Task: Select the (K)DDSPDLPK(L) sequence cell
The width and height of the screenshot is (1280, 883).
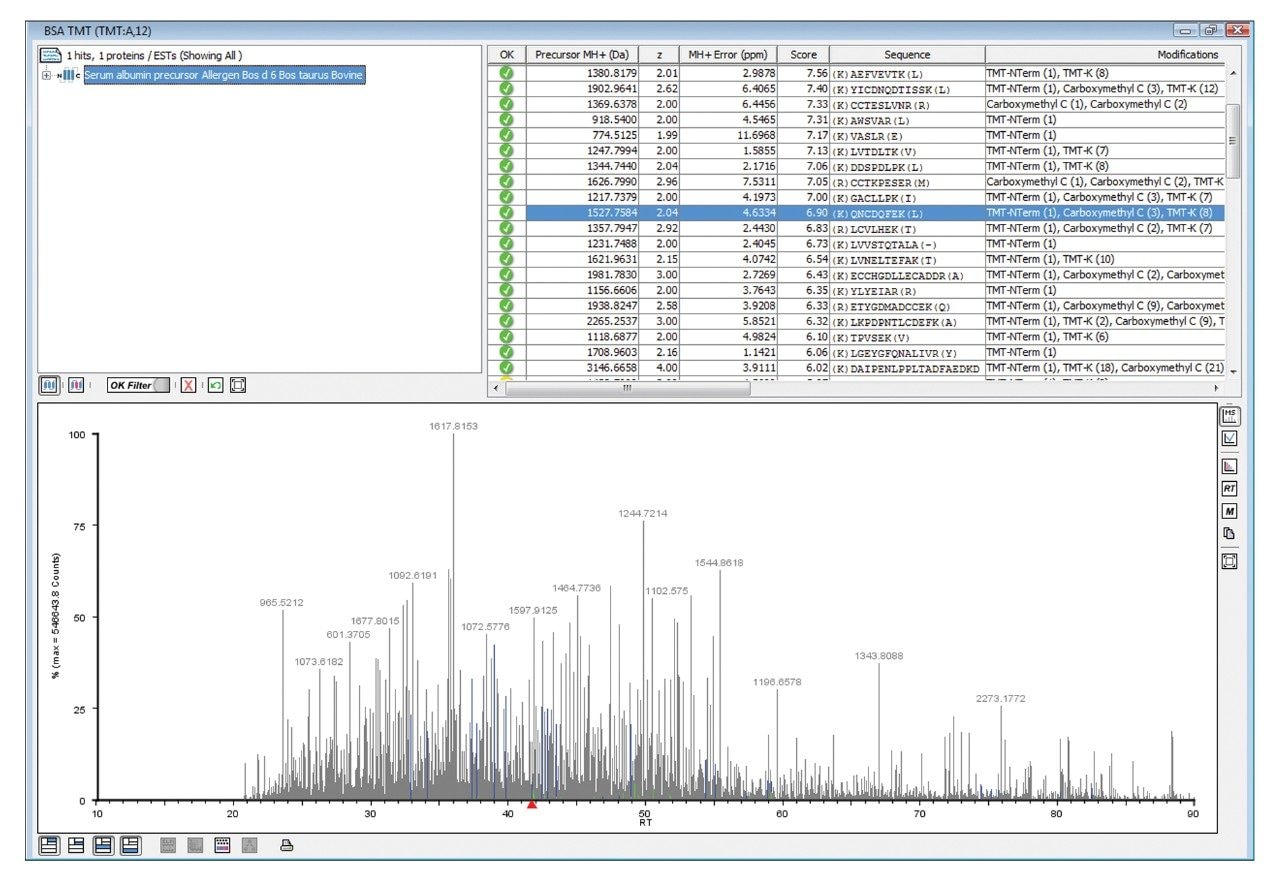Action: tap(907, 166)
